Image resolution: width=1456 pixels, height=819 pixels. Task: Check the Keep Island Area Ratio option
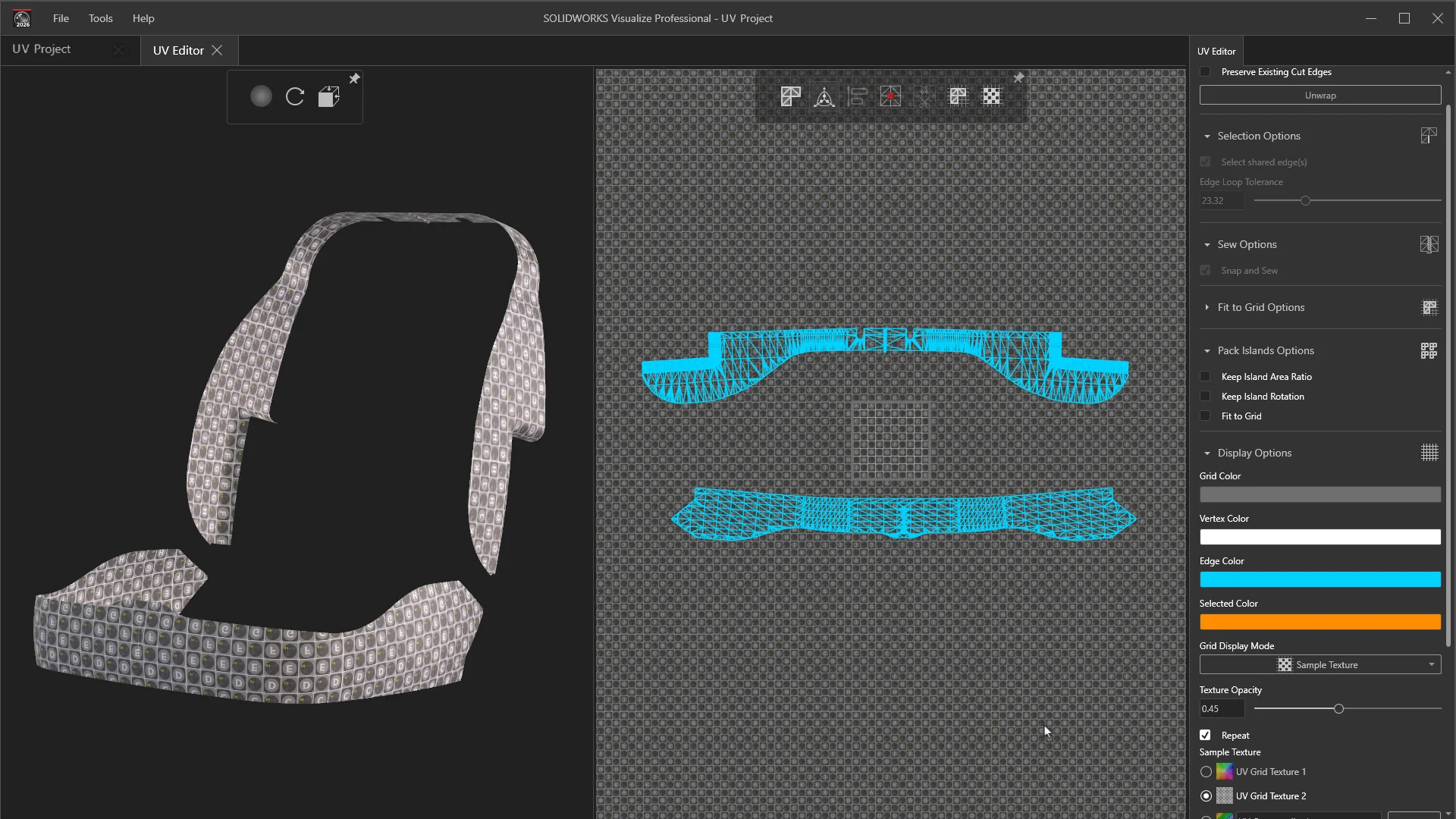1205,377
